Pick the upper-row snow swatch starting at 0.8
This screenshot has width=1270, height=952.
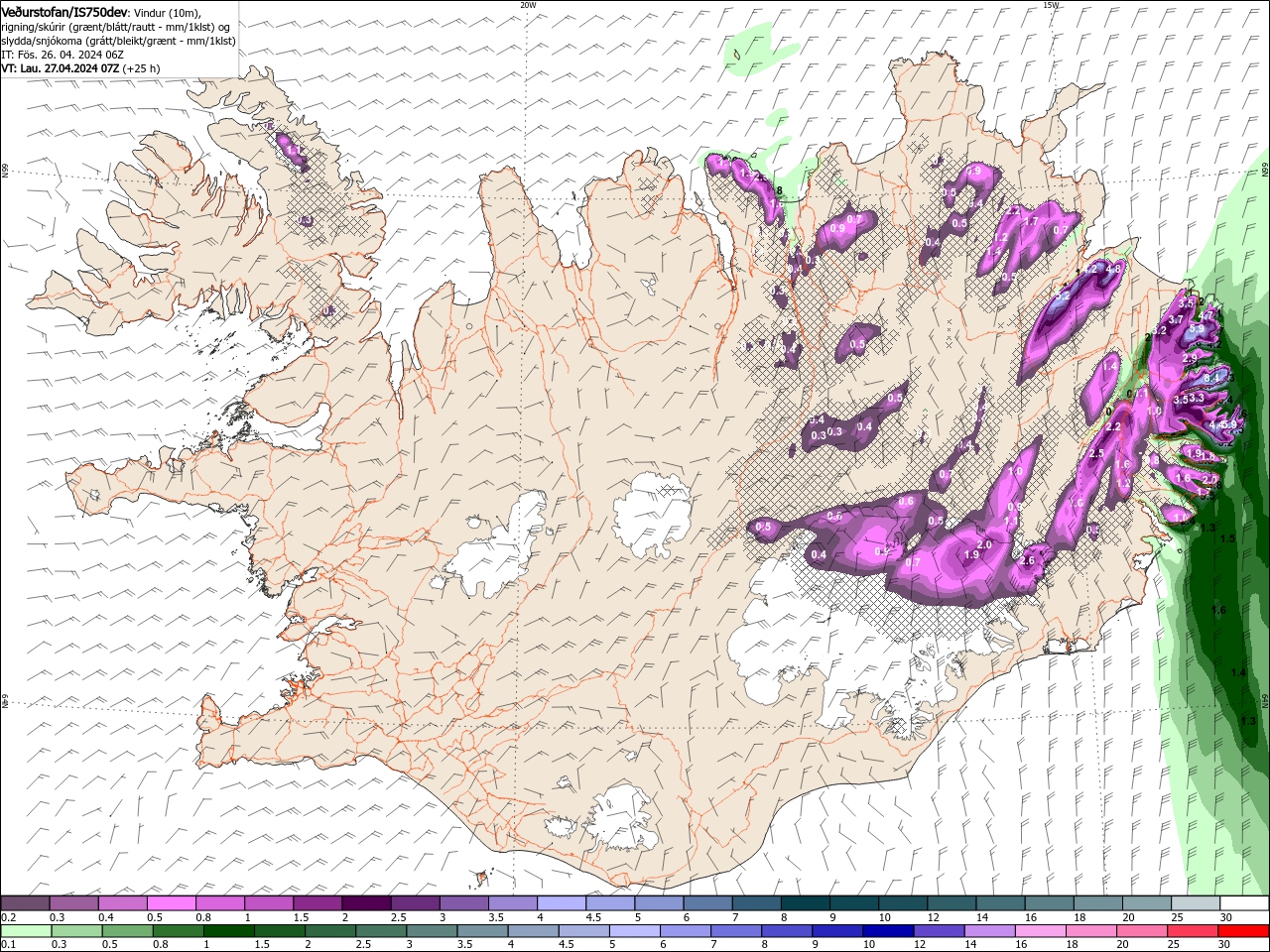(x=219, y=903)
